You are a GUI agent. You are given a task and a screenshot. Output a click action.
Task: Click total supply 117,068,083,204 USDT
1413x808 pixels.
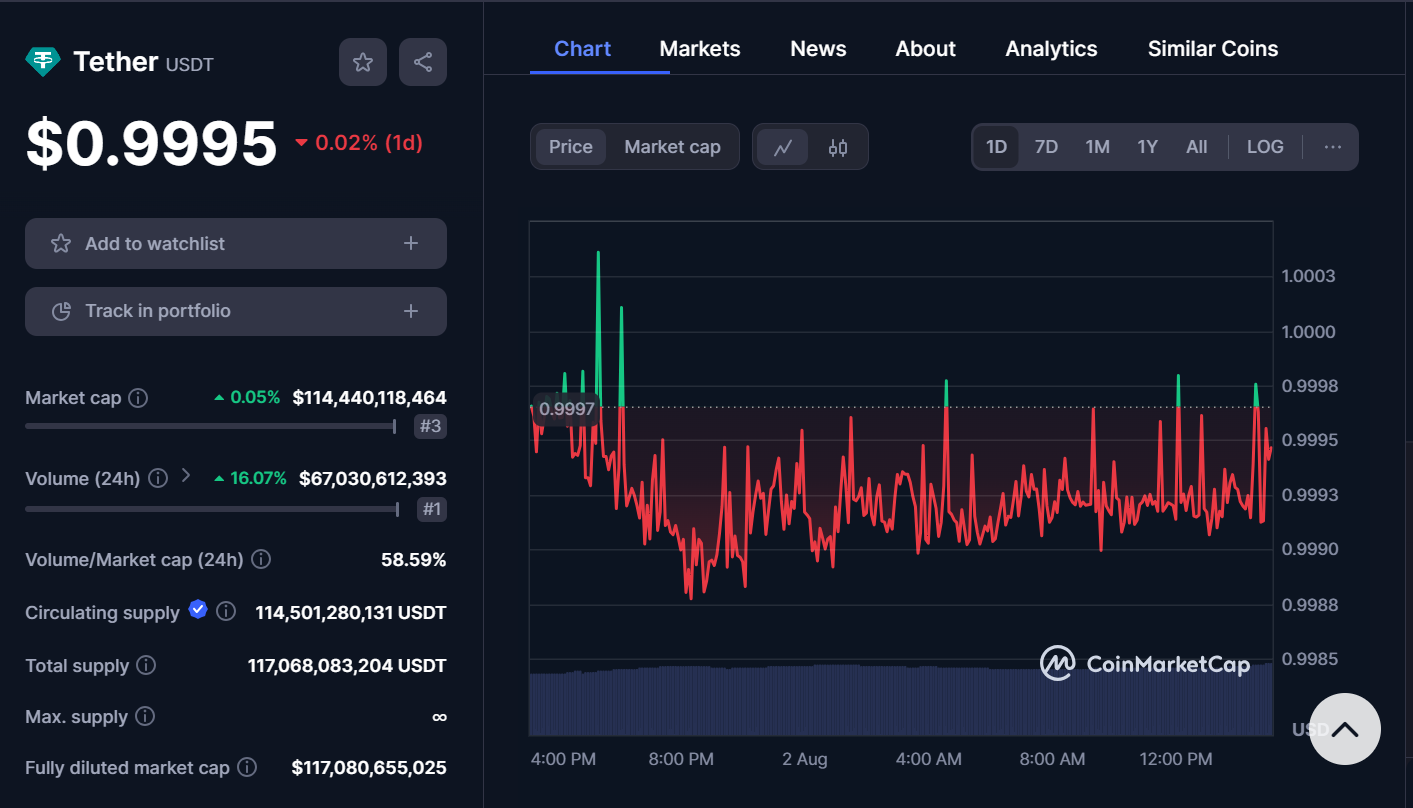point(347,665)
